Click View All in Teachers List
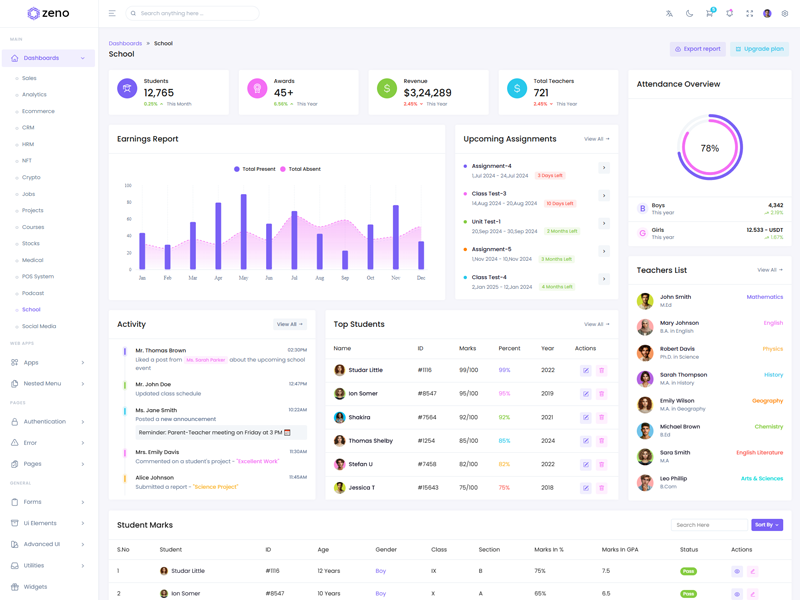The height and width of the screenshot is (600, 800). coord(769,270)
